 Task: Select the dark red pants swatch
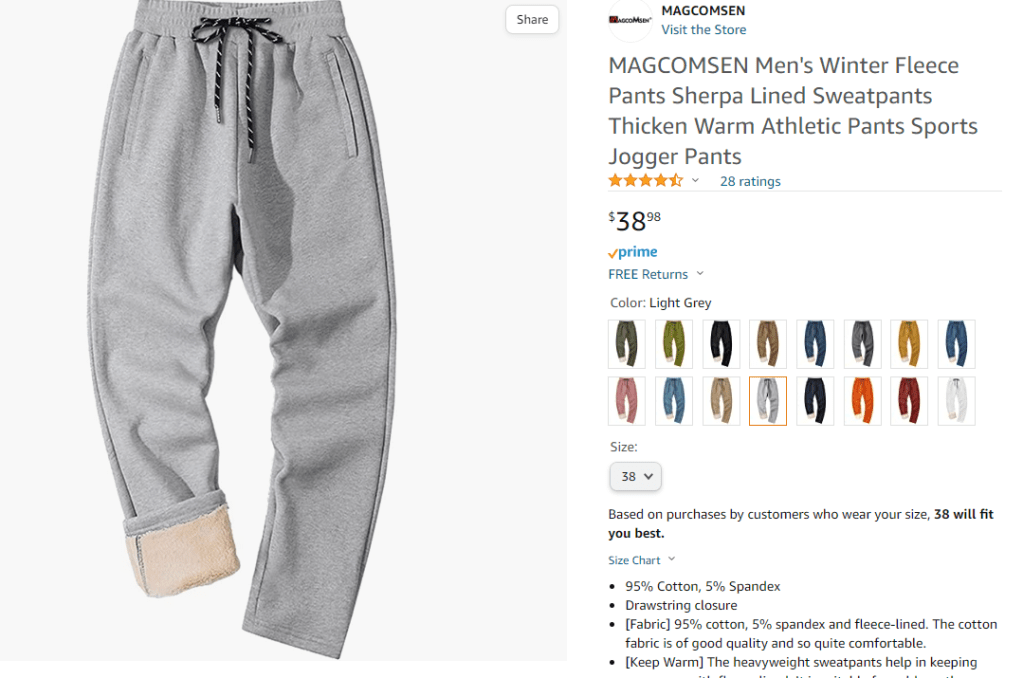click(909, 401)
